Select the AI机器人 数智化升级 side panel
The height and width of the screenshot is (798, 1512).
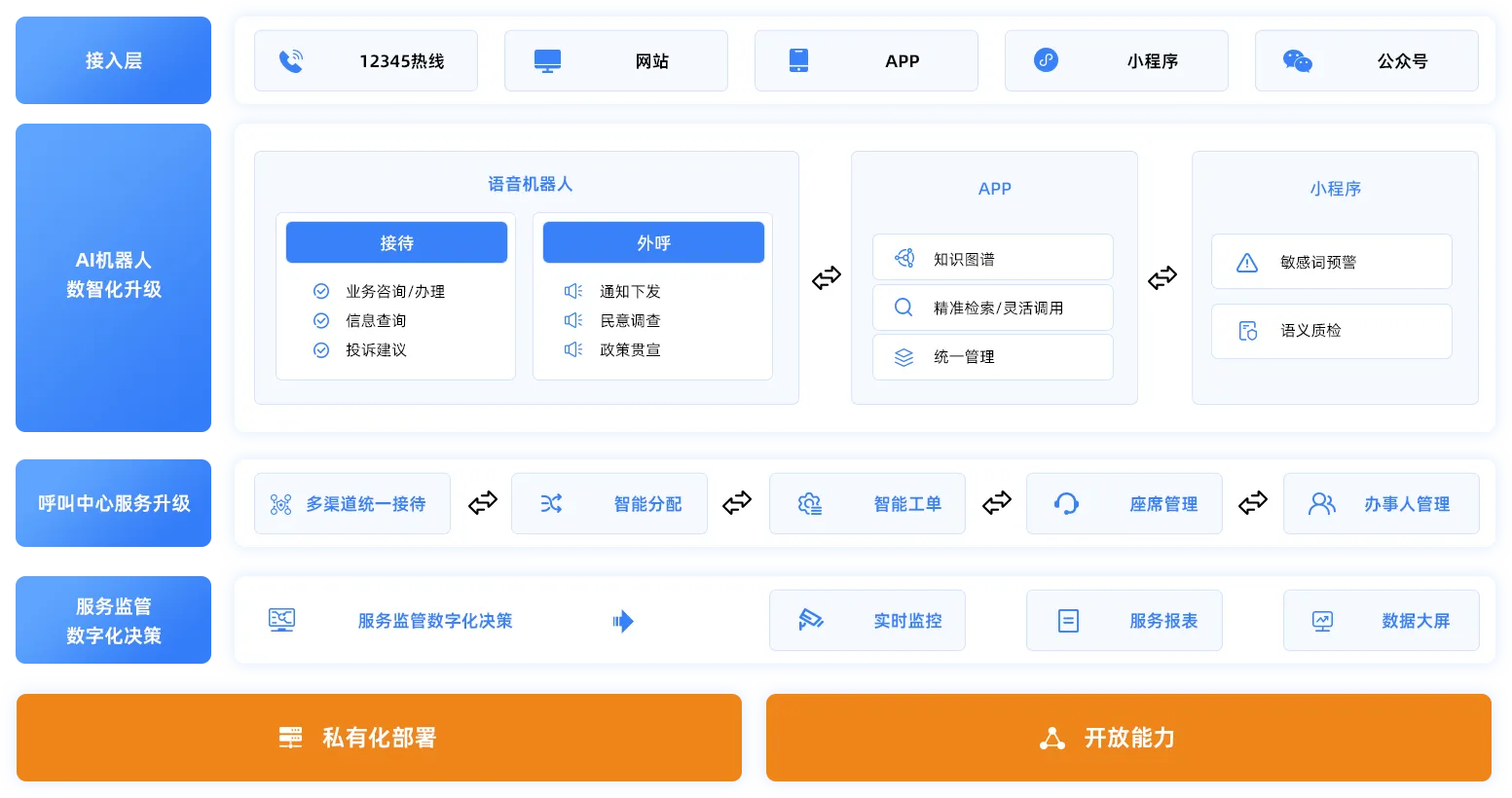(113, 277)
